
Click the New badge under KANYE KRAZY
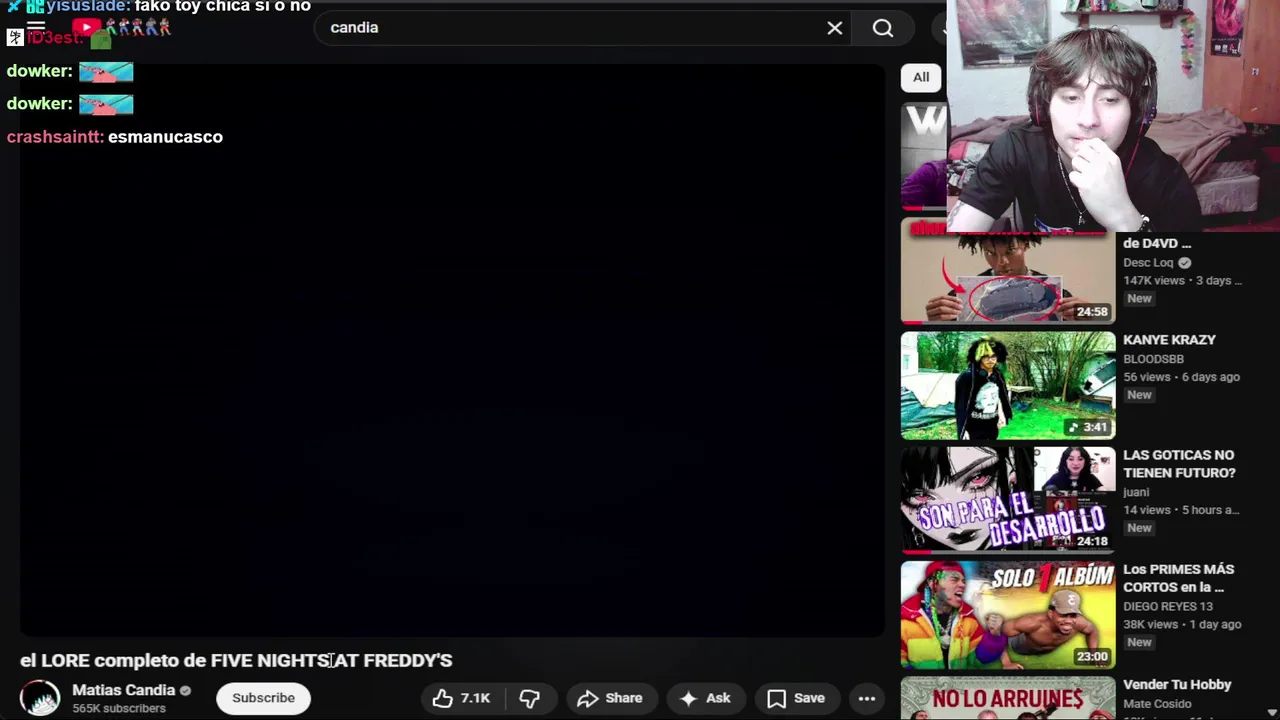click(1139, 395)
